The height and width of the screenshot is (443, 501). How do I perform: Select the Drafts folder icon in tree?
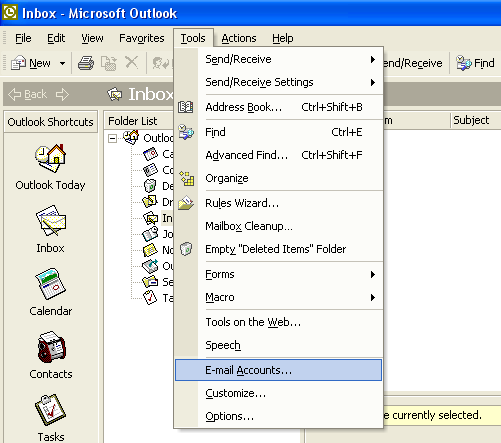click(150, 201)
